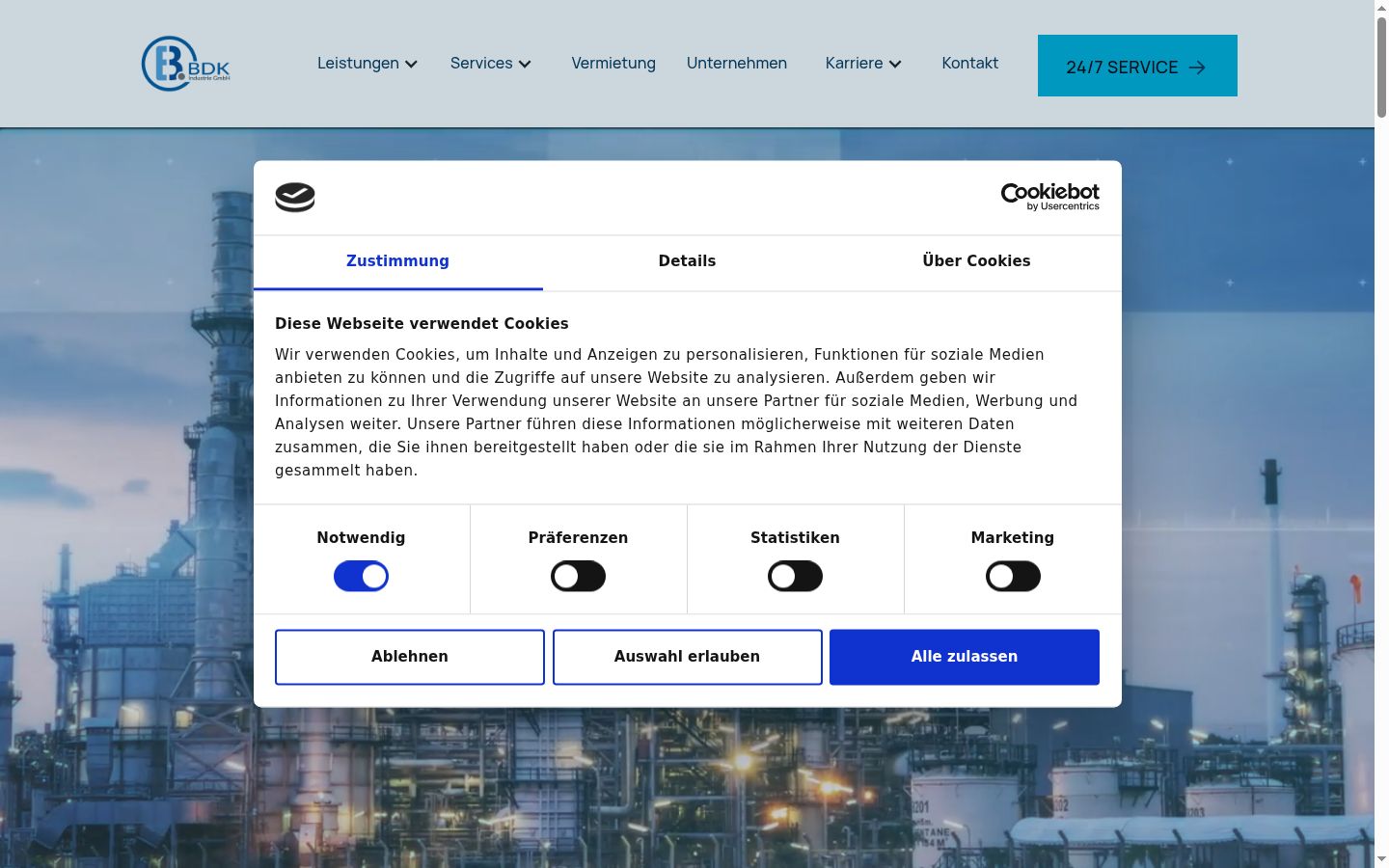Accept all cookies with Alle zulassen
Screen dimensions: 1389x868
click(965, 657)
